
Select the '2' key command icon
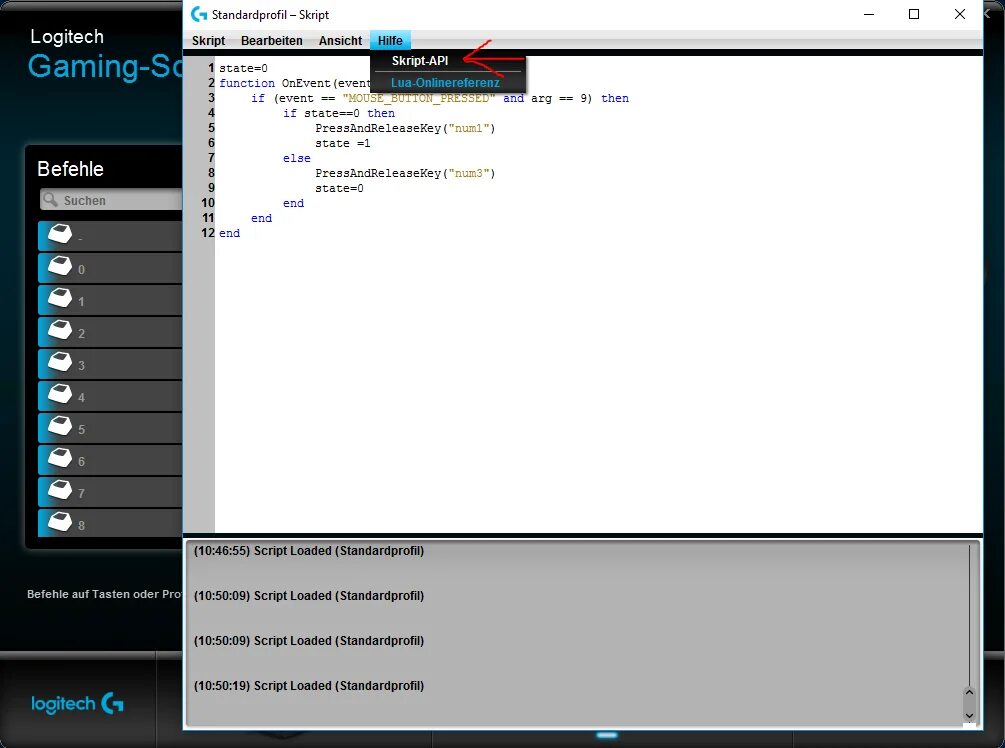click(60, 330)
